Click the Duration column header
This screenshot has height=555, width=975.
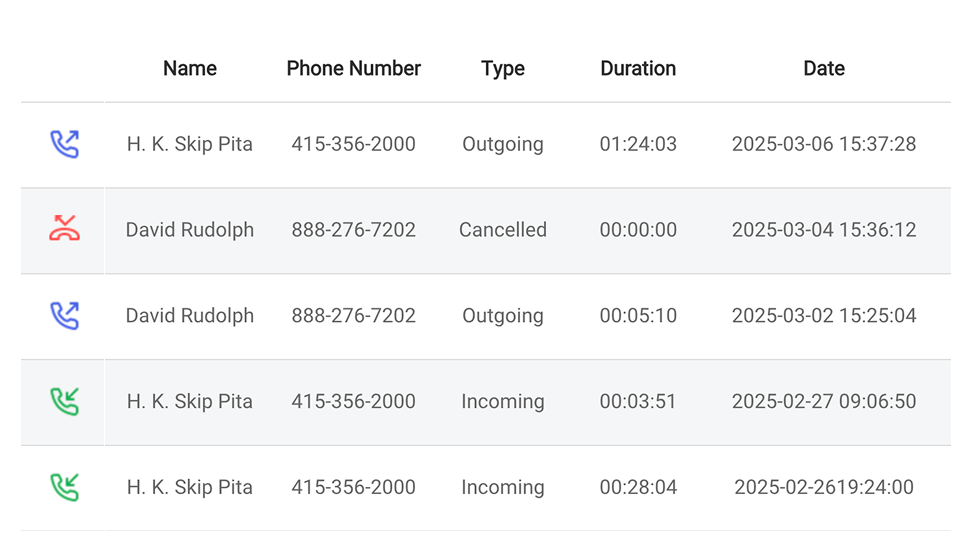click(x=638, y=68)
